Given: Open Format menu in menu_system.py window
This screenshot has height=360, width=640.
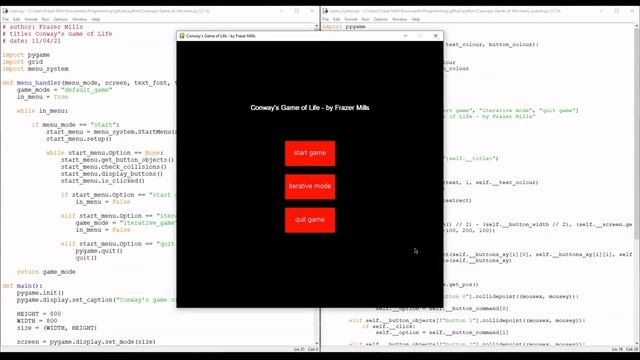Looking at the screenshot, I should click(351, 19).
